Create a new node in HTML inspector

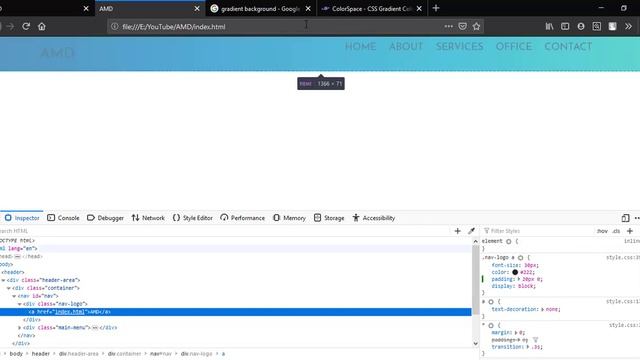coord(458,231)
